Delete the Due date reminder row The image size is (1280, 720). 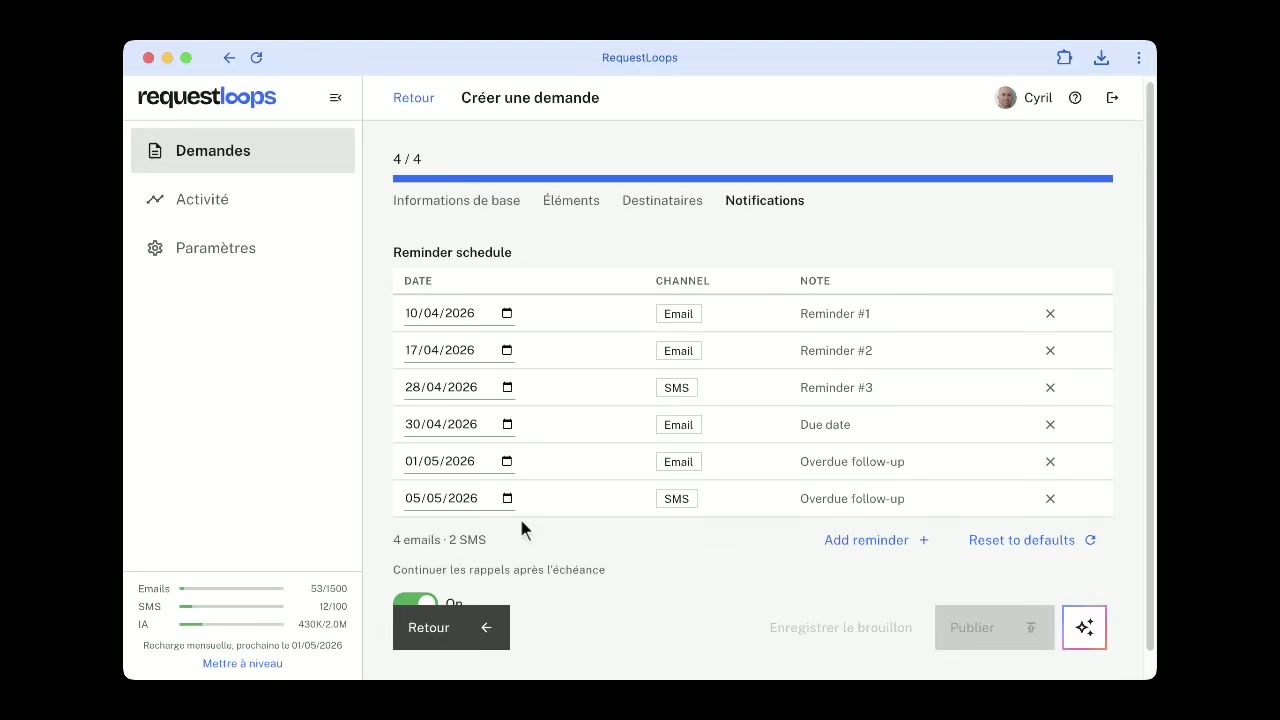(x=1050, y=425)
